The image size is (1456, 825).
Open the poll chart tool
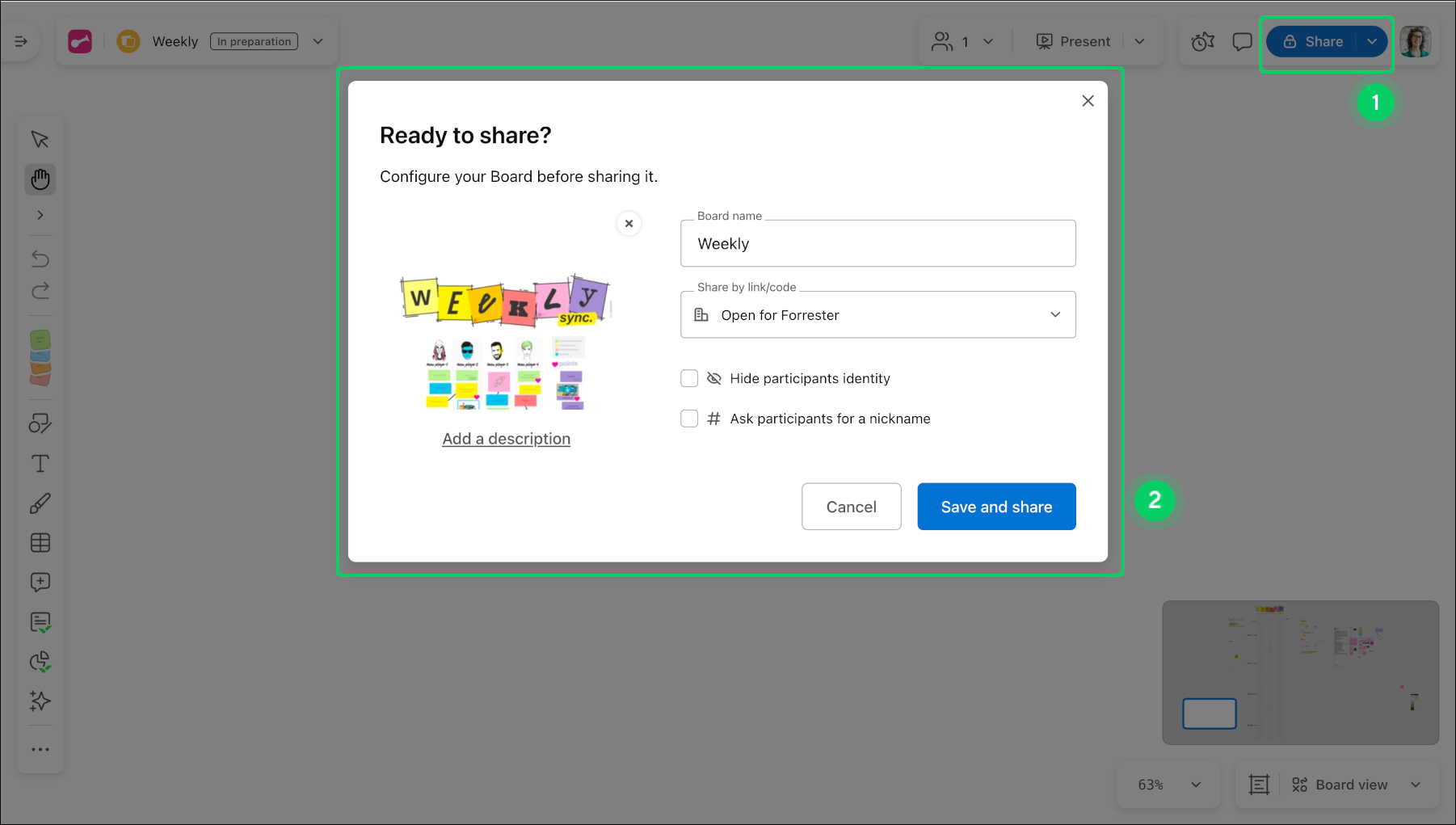40,662
